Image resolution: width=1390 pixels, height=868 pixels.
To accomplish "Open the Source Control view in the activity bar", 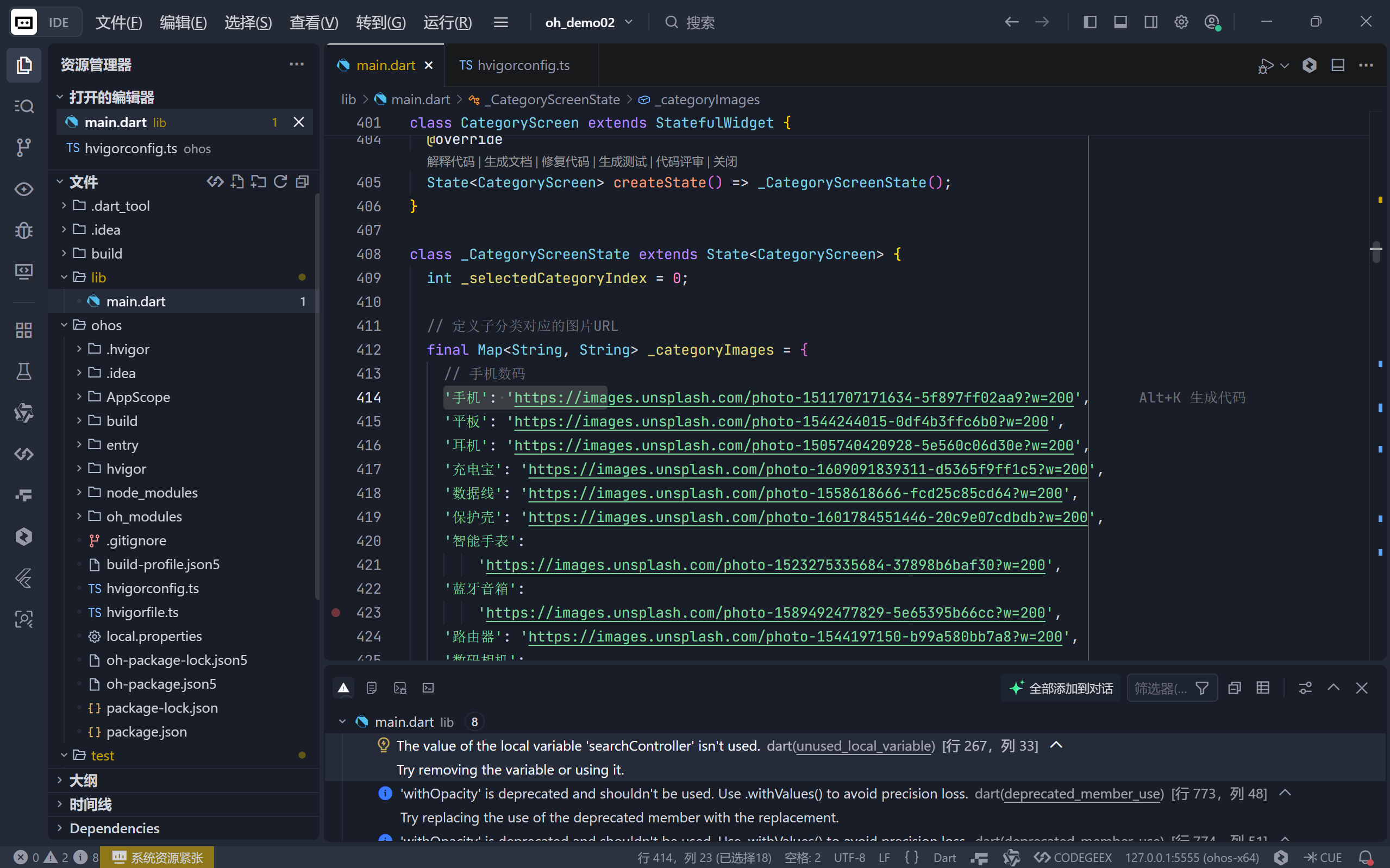I will (23, 147).
